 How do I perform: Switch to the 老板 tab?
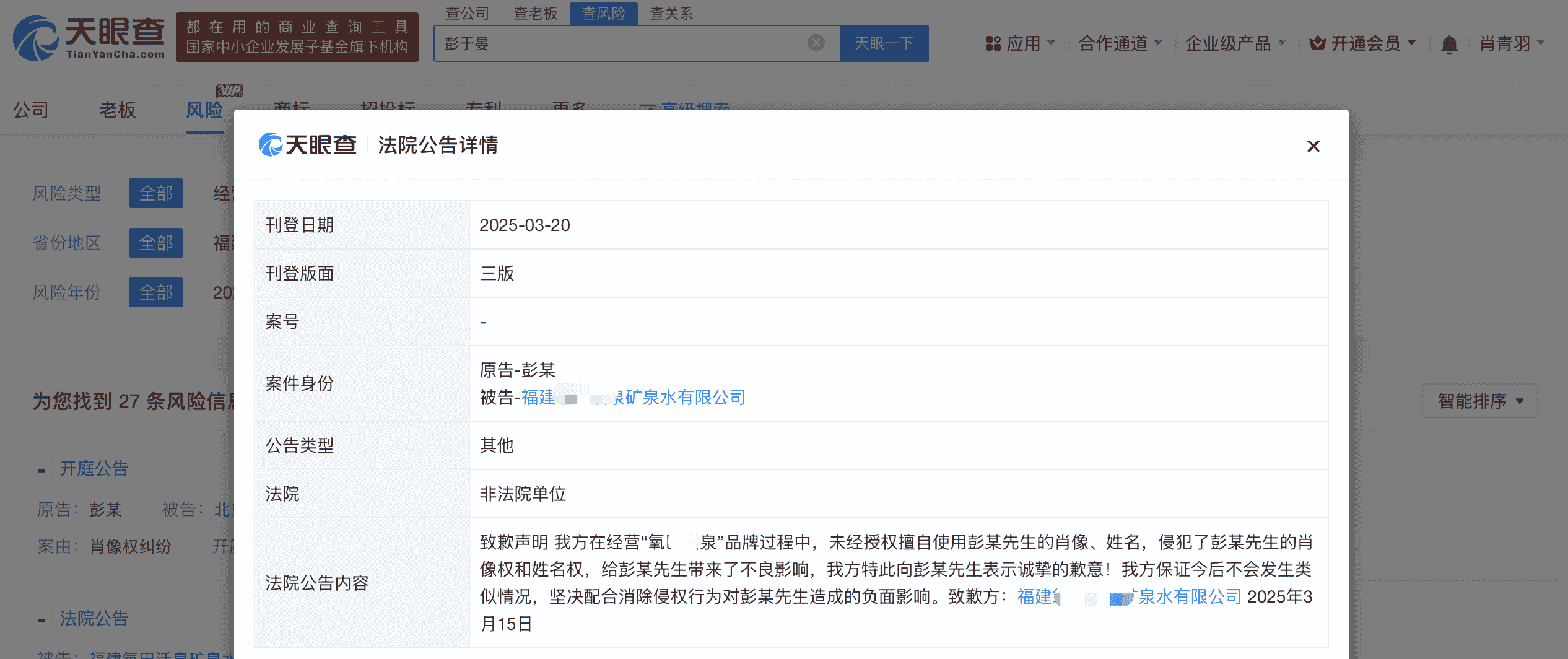click(117, 110)
